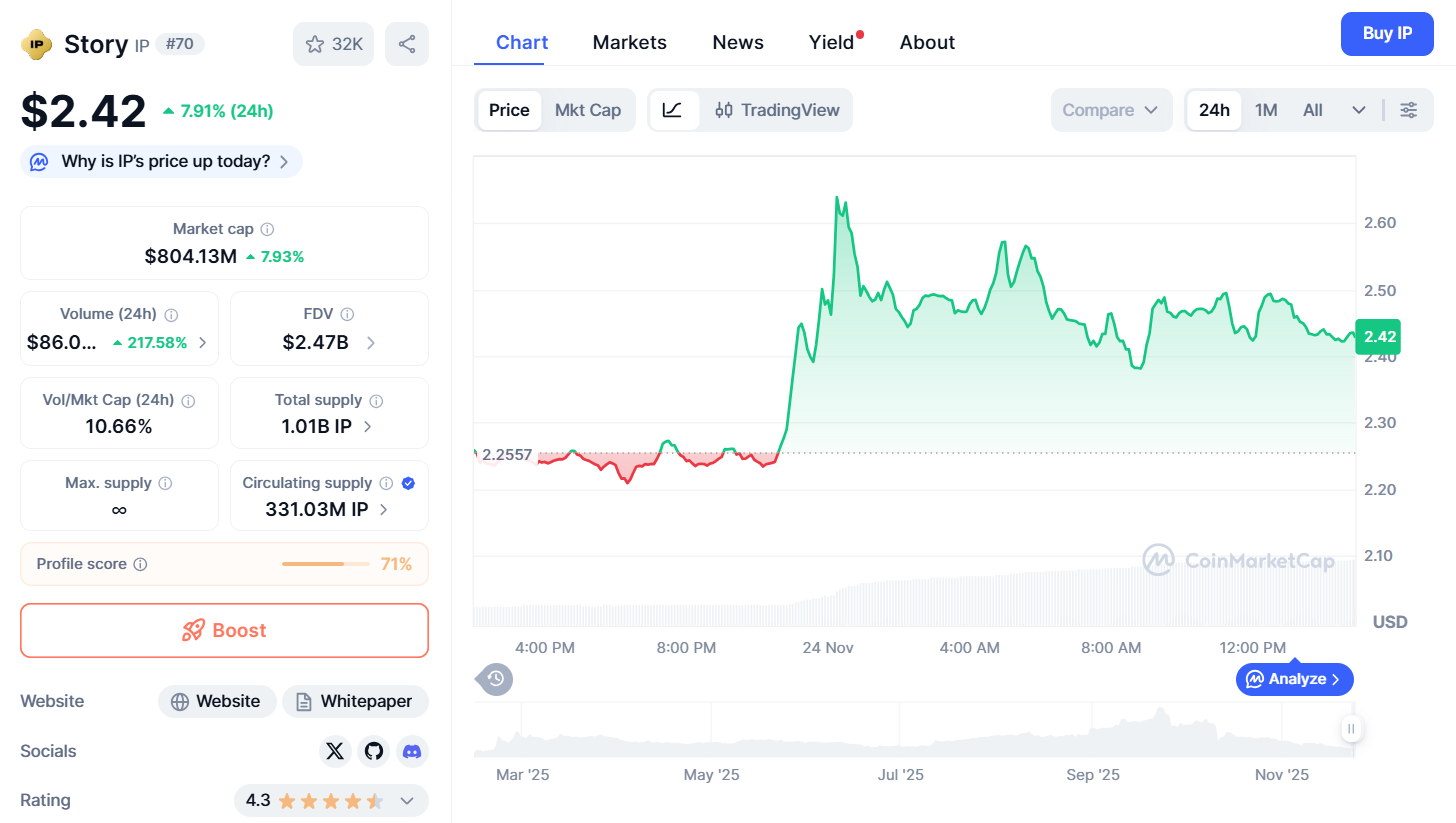Open the Yield tab
The image size is (1456, 823).
click(x=831, y=42)
